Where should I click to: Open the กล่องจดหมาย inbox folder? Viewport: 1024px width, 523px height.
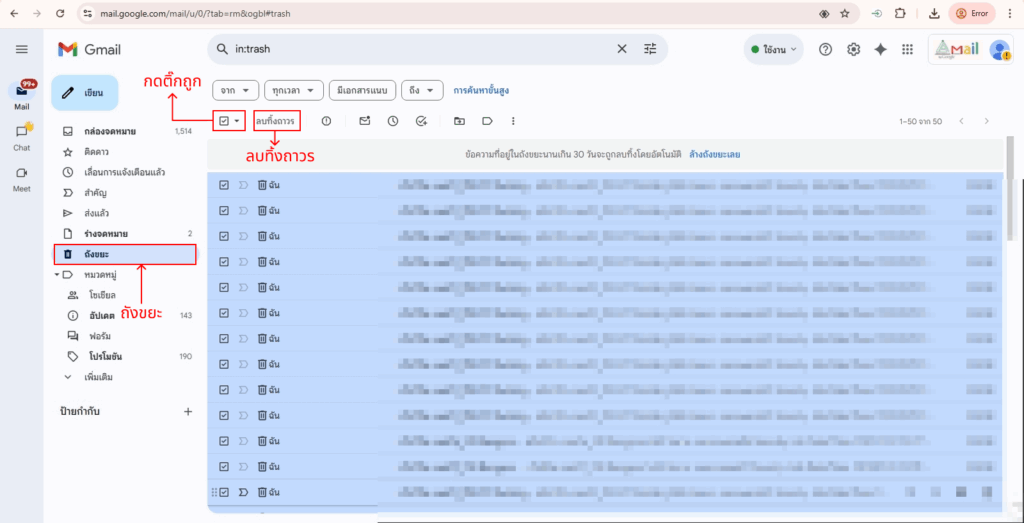(x=110, y=131)
